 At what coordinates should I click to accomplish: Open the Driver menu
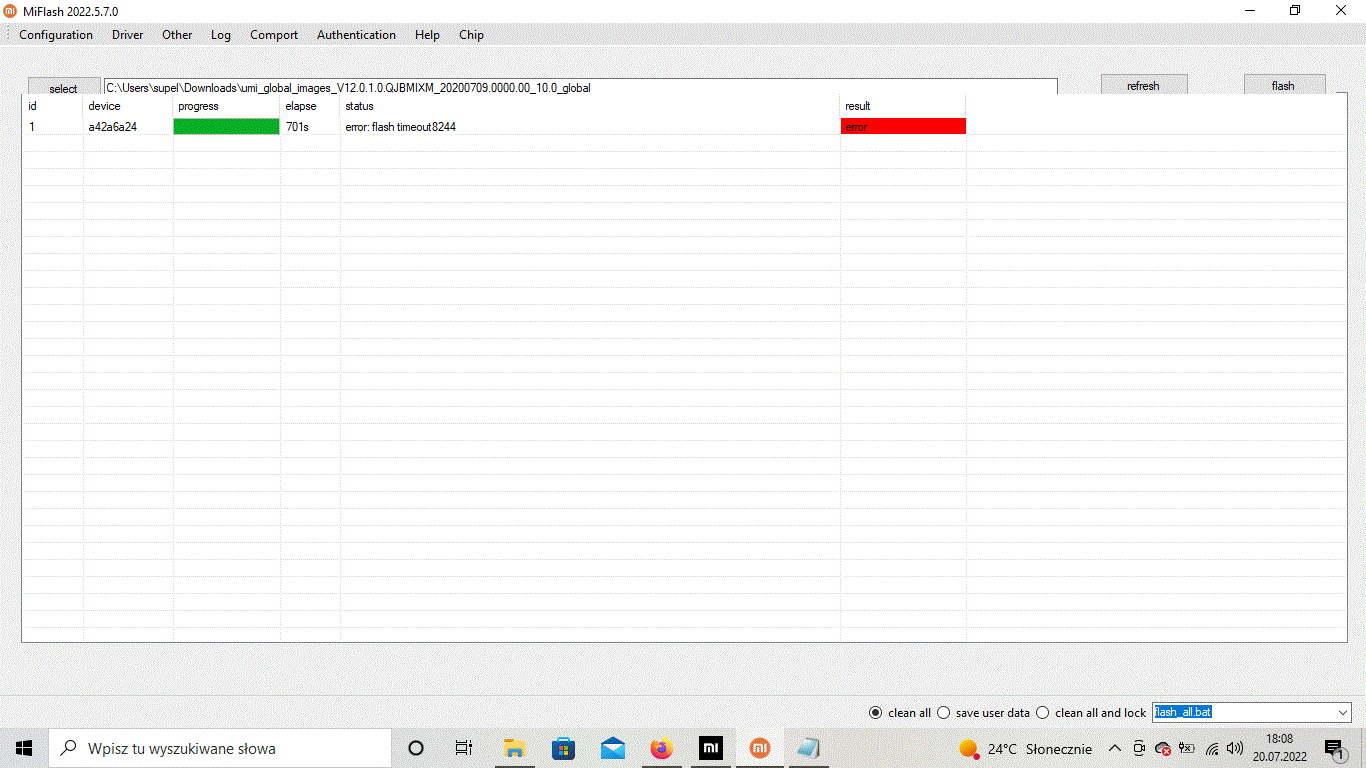127,35
